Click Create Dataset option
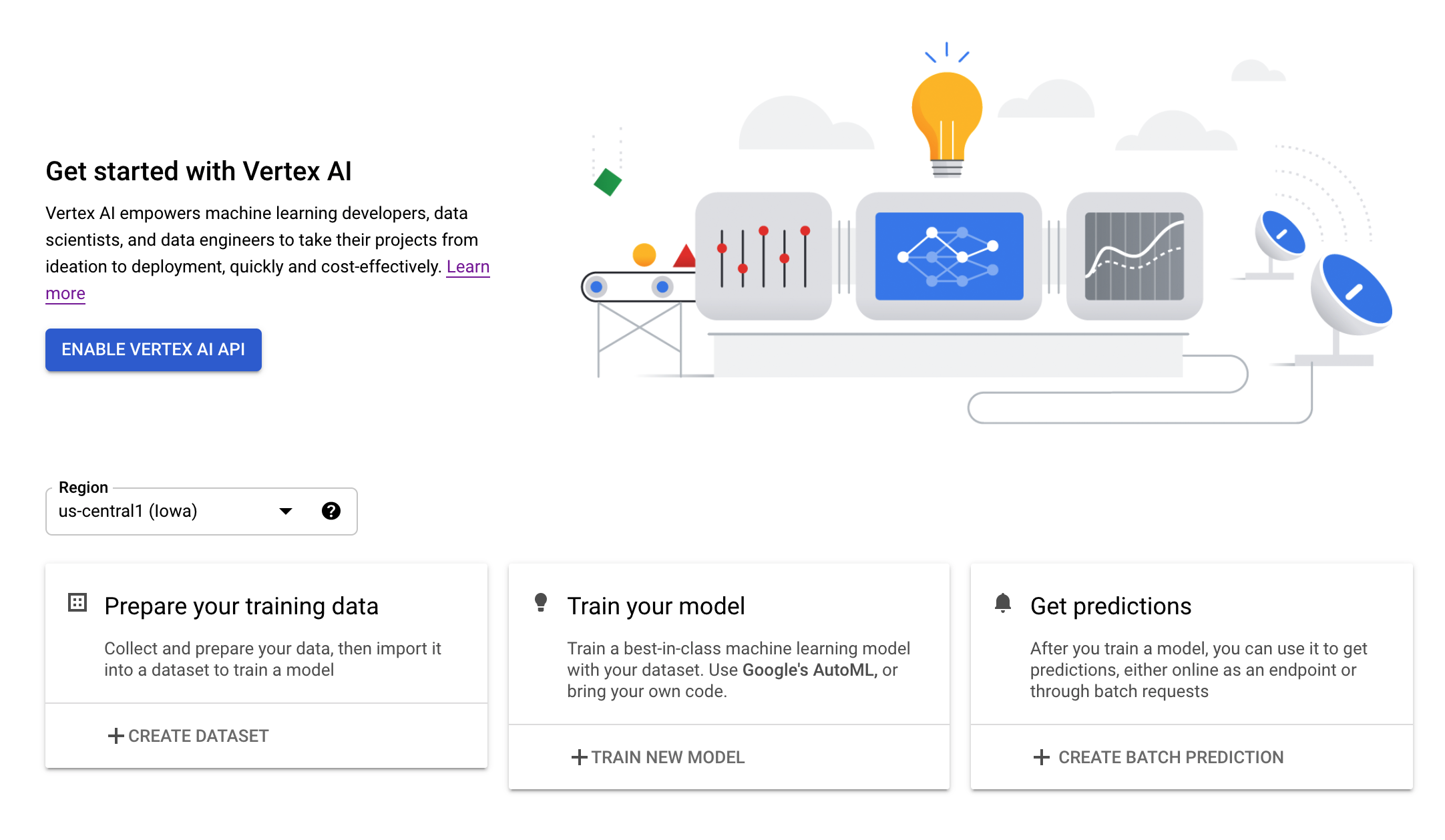This screenshot has width=1445, height=840. point(190,736)
